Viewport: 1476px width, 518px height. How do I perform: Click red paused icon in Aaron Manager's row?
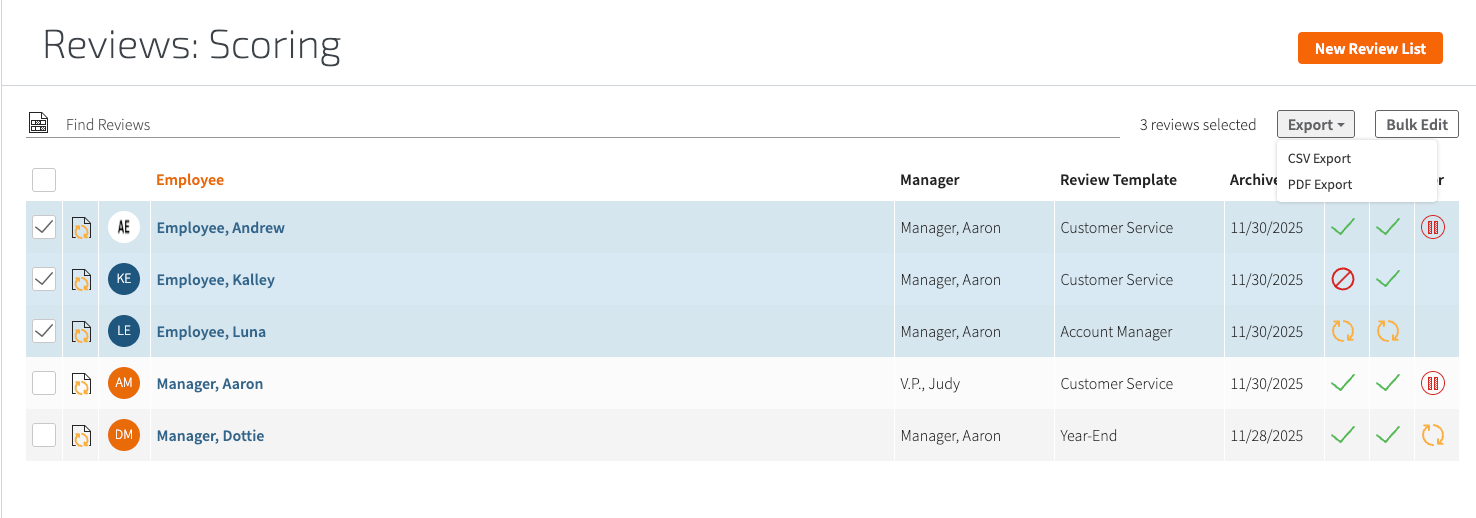1433,384
